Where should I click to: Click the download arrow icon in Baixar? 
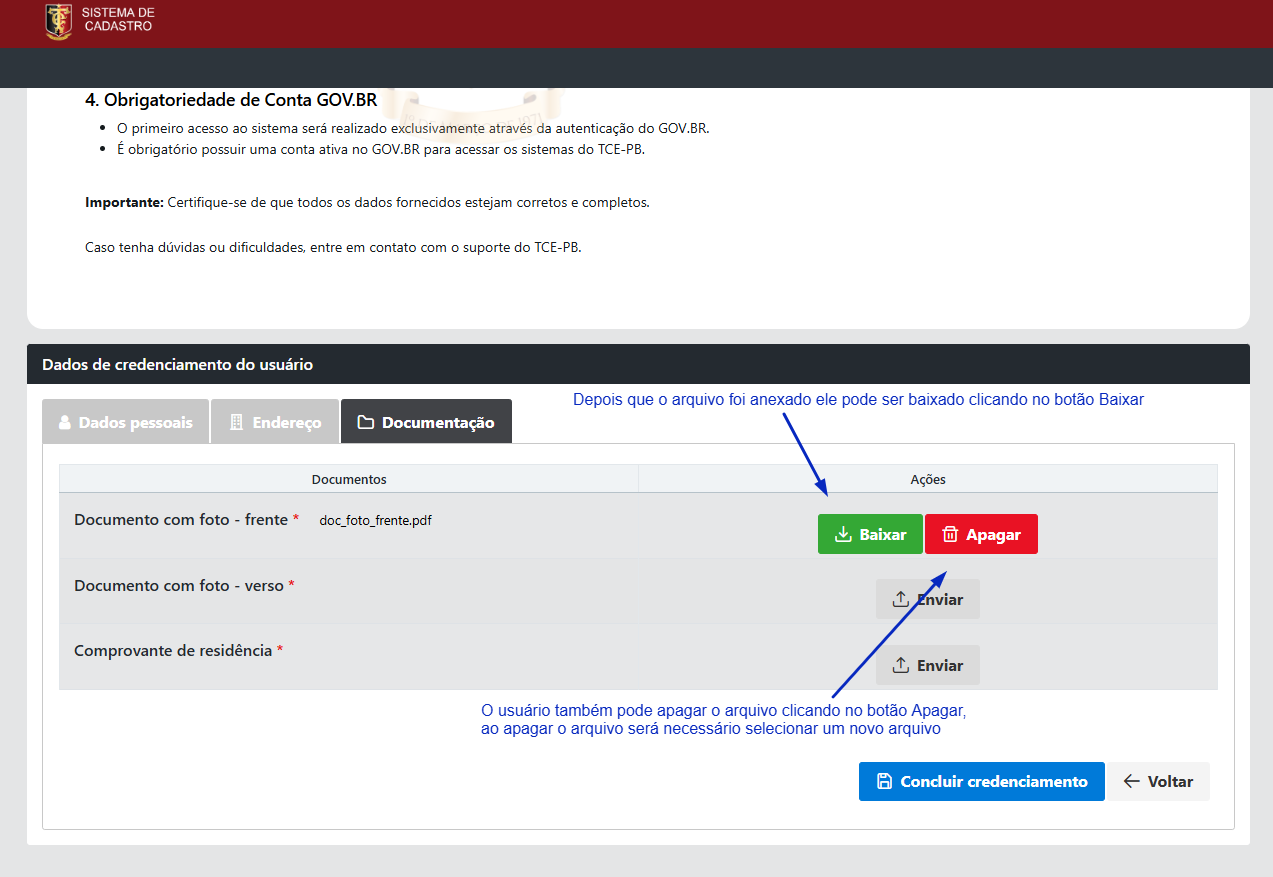pos(843,534)
